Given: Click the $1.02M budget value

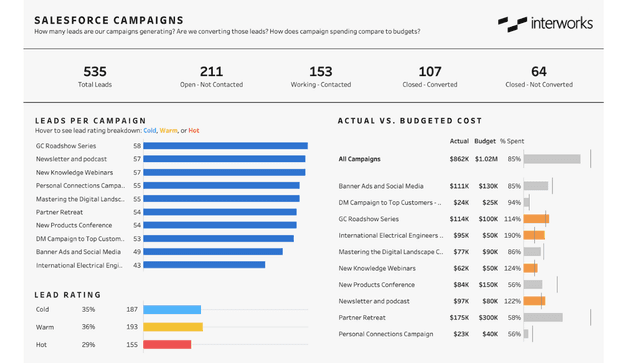Looking at the screenshot, I should point(486,159).
